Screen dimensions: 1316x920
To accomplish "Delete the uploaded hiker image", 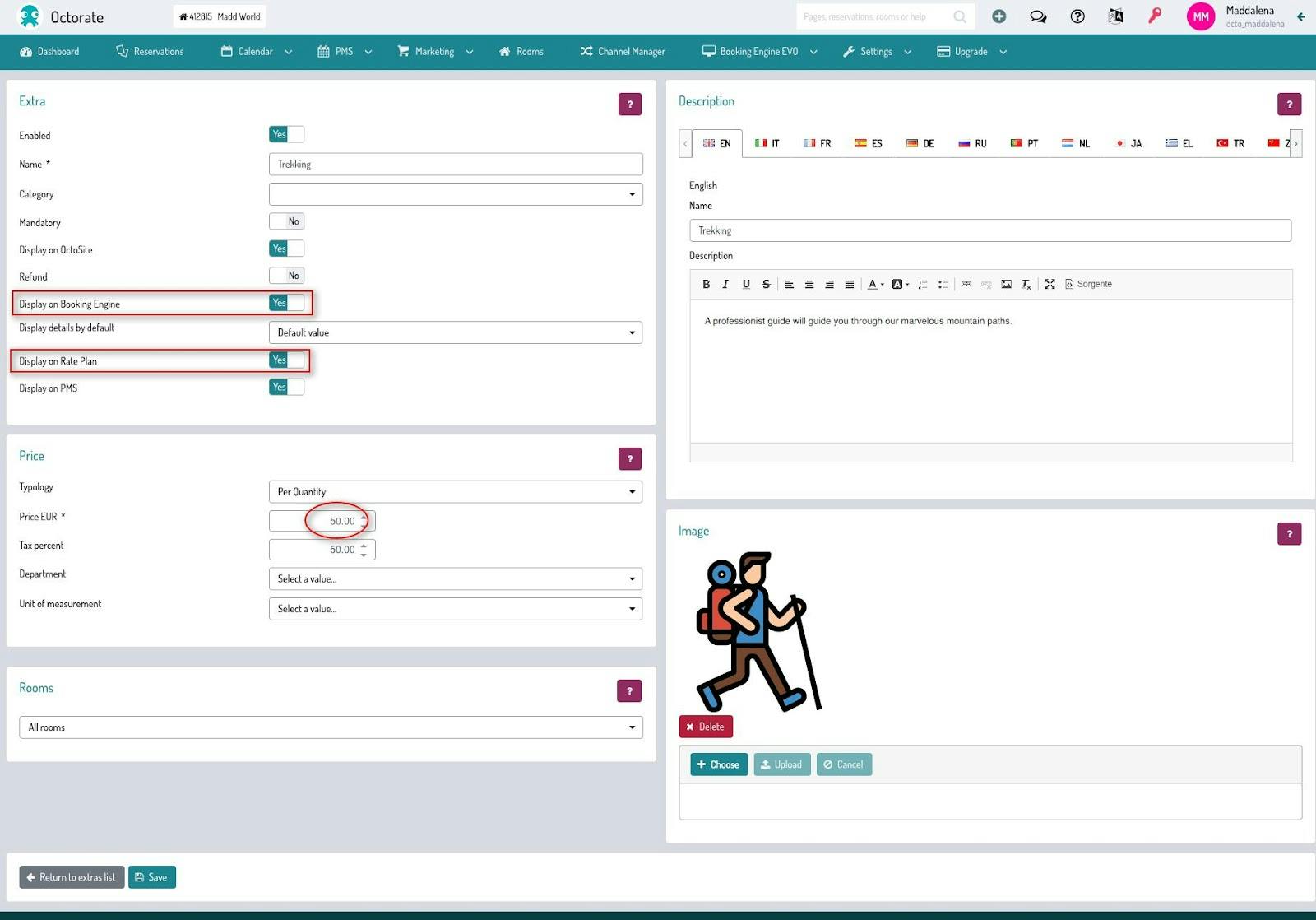I will pos(706,727).
